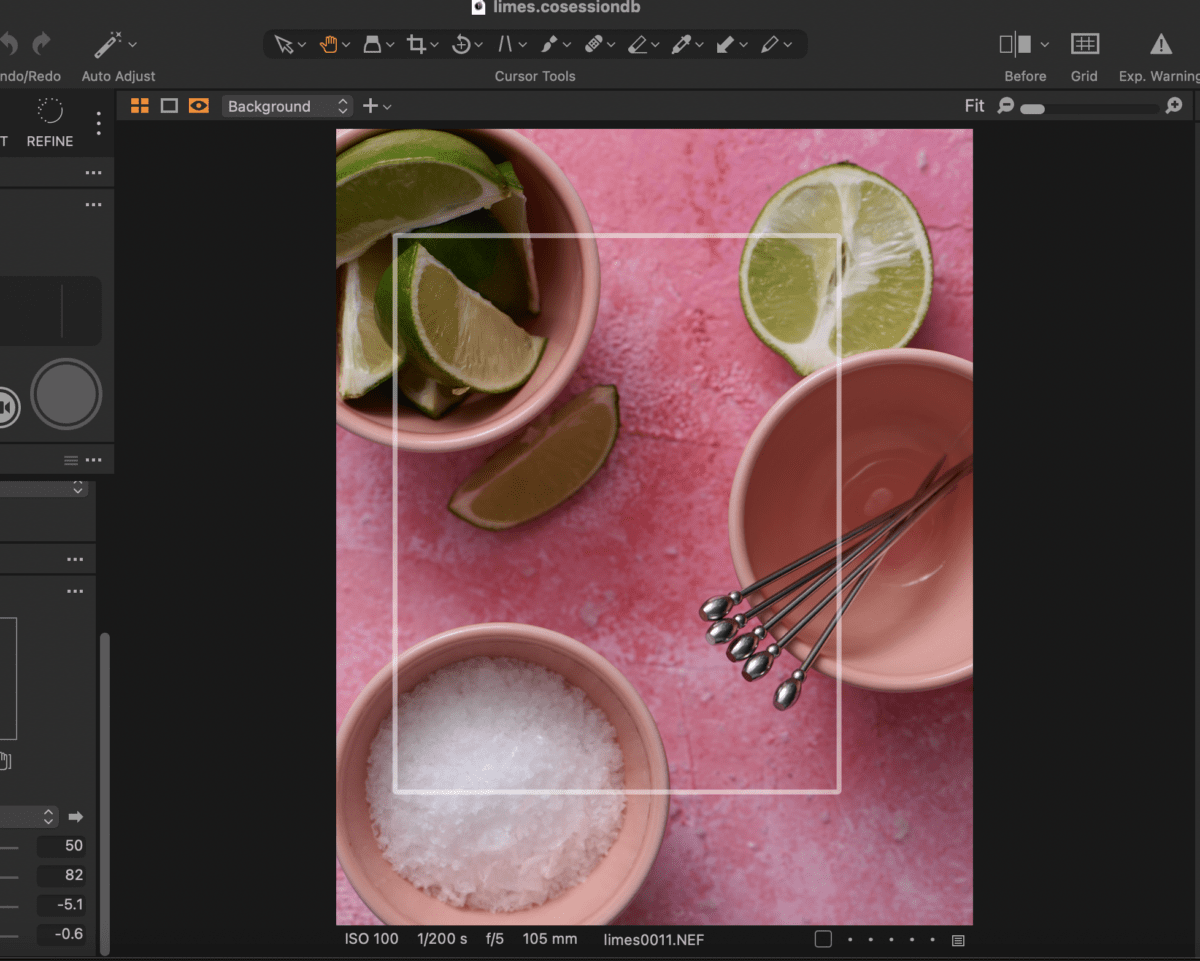
Task: Click the REFINE mask button
Action: [x=49, y=122]
